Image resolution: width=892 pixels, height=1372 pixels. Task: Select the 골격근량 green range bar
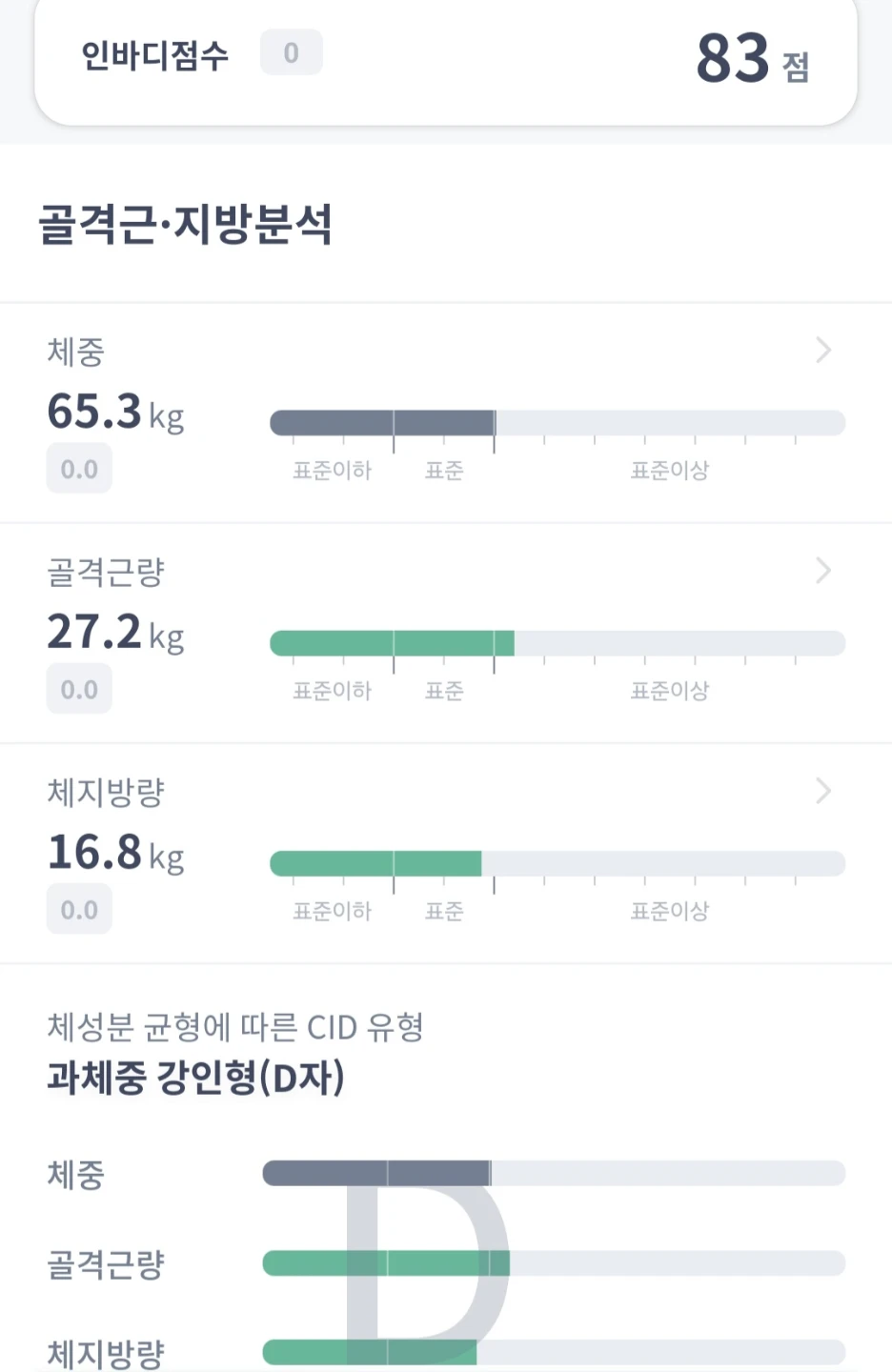pos(557,643)
